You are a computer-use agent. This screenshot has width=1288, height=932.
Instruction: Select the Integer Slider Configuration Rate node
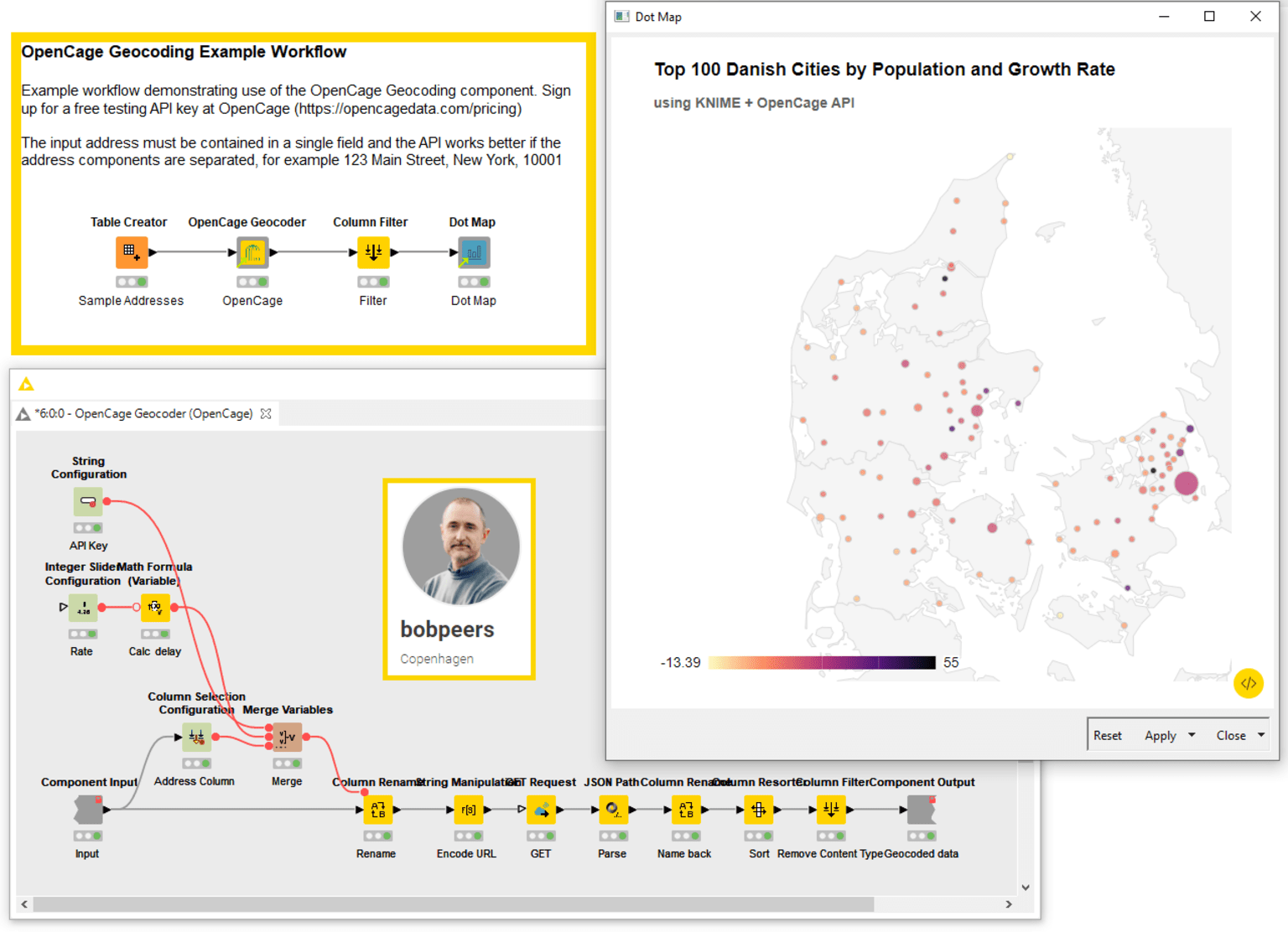83,608
